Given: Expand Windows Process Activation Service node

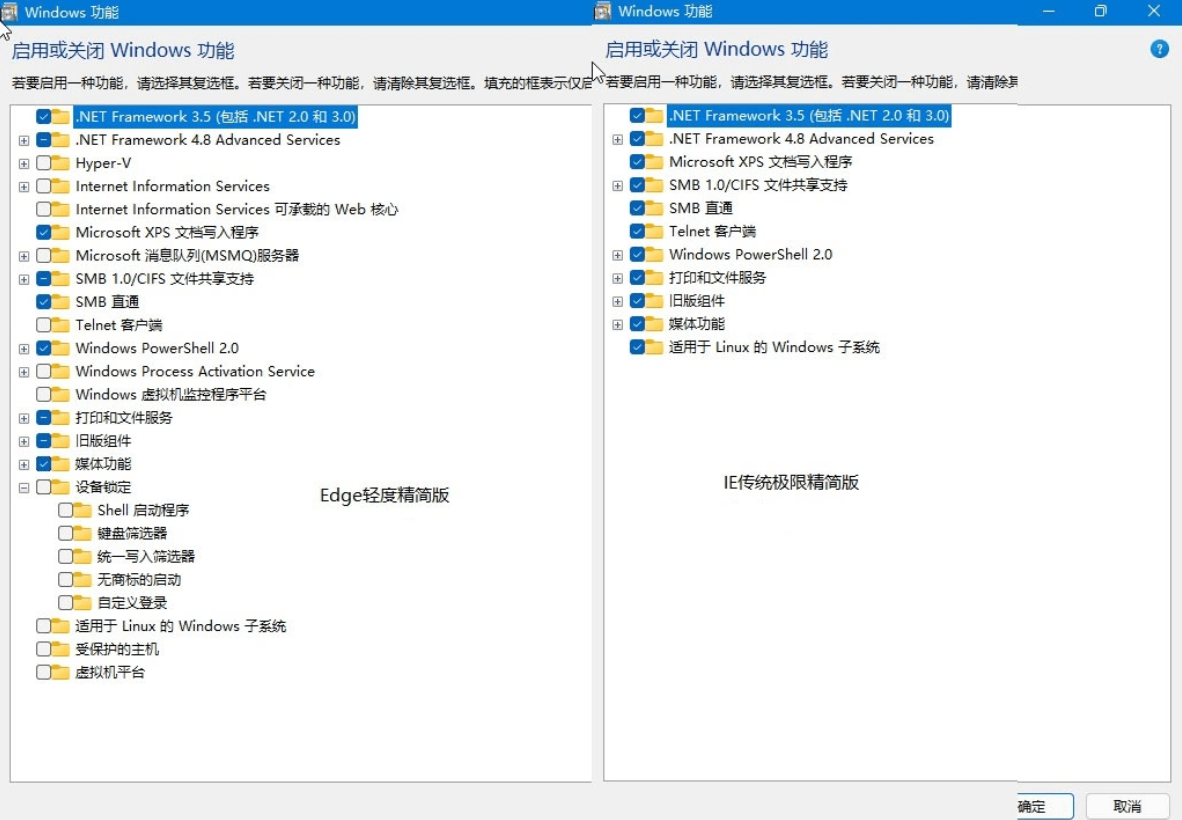Looking at the screenshot, I should click(x=24, y=372).
